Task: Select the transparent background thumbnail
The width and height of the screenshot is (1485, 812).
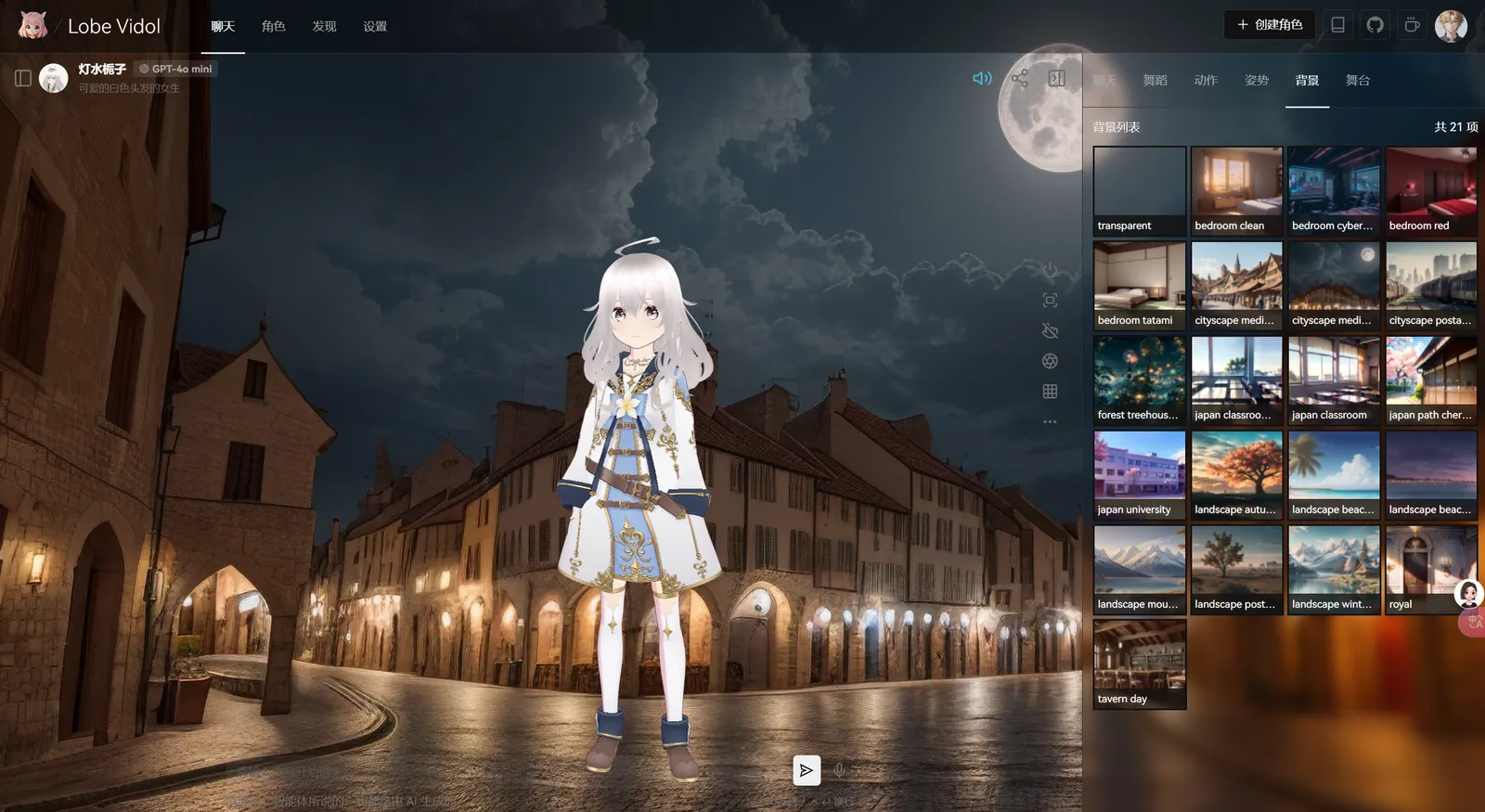Action: click(x=1140, y=190)
